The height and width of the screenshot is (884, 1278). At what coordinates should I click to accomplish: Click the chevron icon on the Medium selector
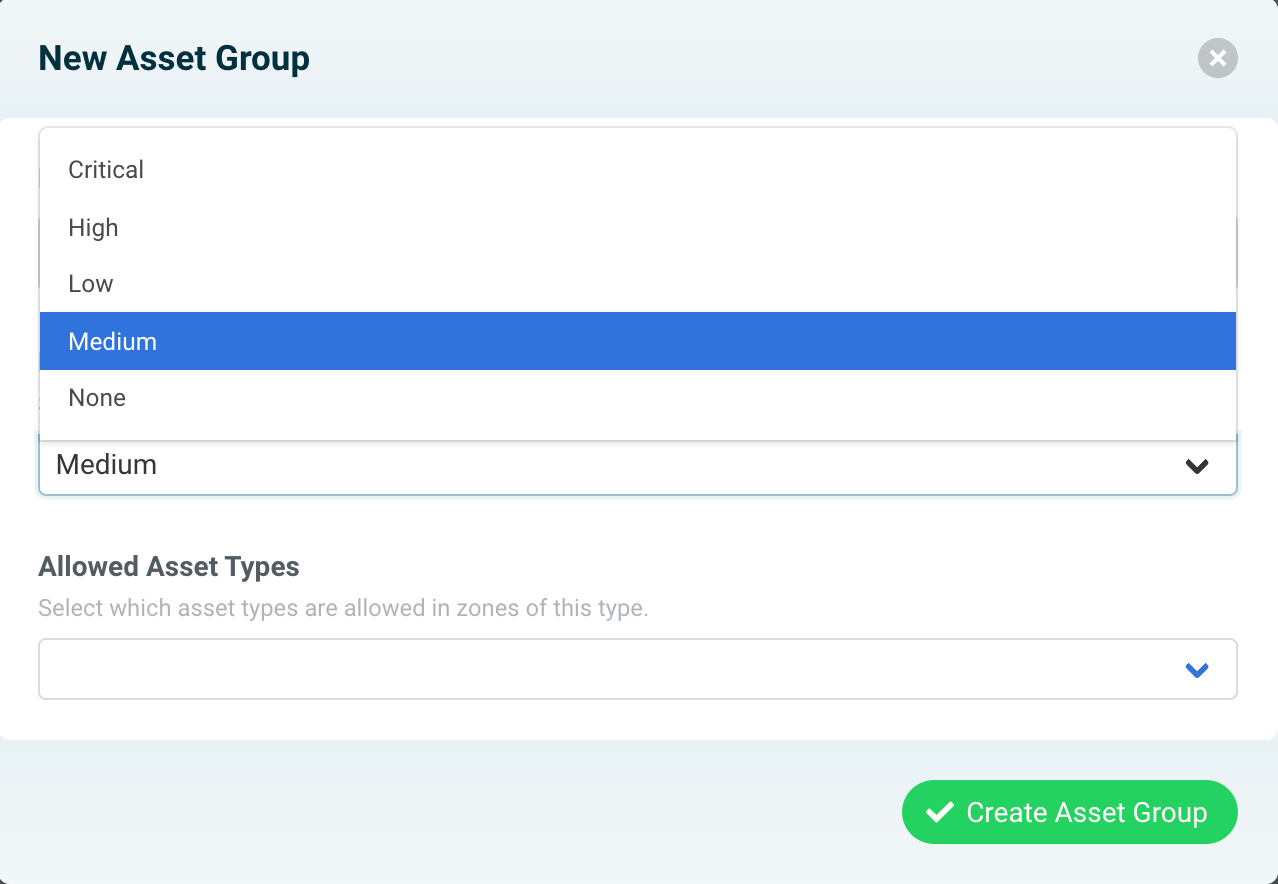1197,466
